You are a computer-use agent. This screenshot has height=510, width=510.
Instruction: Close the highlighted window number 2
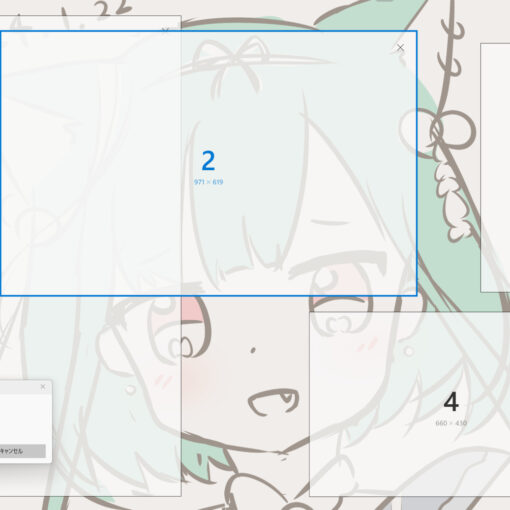click(x=400, y=48)
